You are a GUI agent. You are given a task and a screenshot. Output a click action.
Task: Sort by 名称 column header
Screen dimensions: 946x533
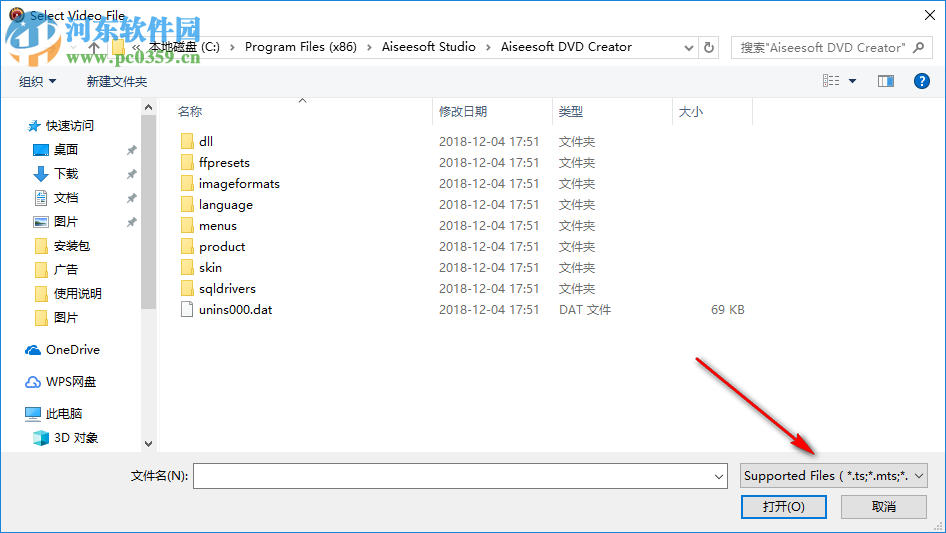point(189,112)
